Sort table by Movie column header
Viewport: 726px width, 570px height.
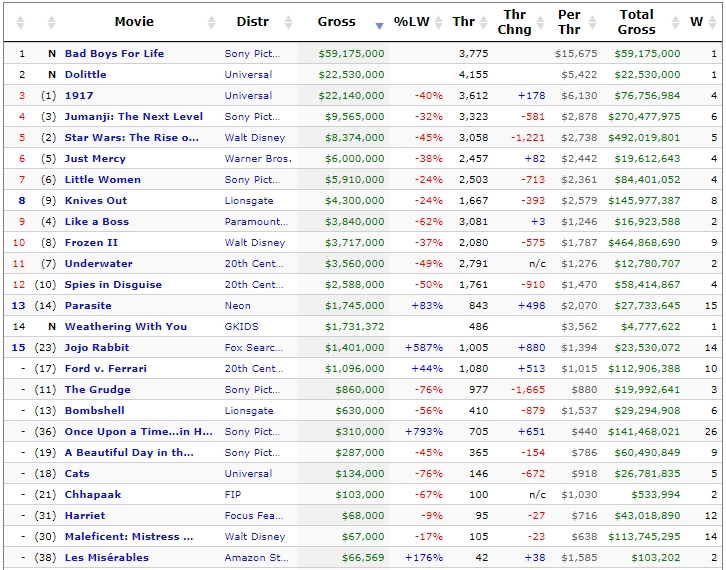tap(134, 22)
